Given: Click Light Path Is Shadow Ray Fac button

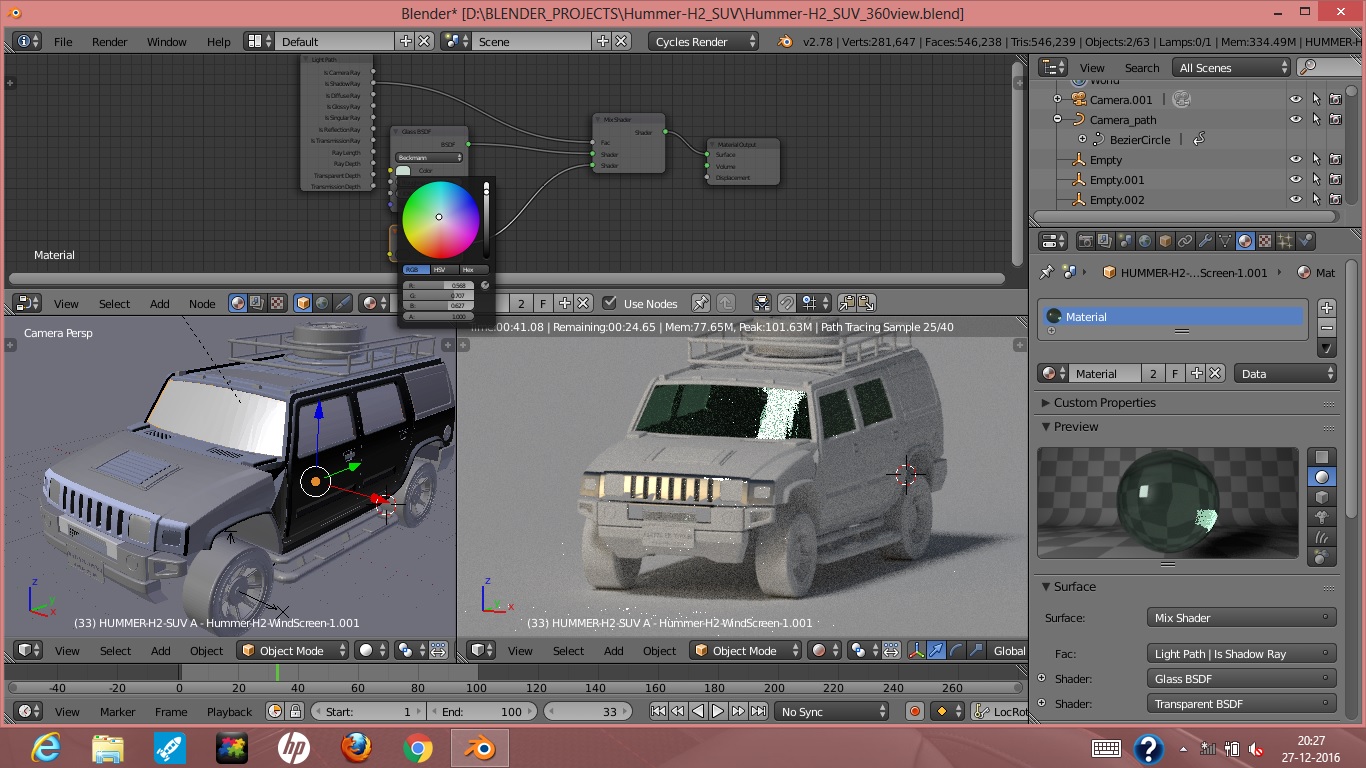Looking at the screenshot, I should (x=1241, y=653).
